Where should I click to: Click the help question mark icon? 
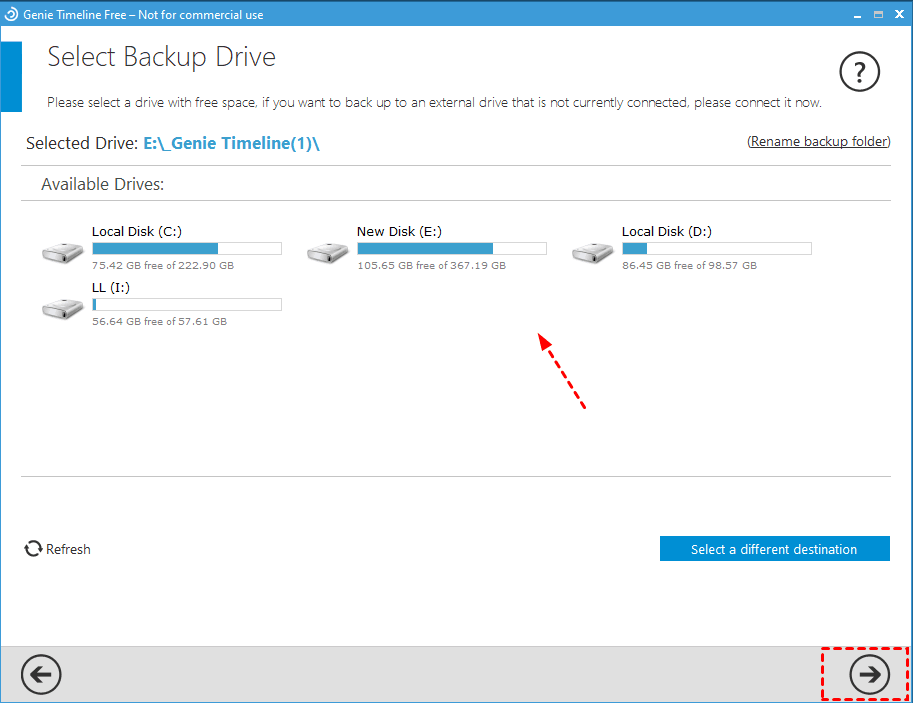[x=859, y=72]
